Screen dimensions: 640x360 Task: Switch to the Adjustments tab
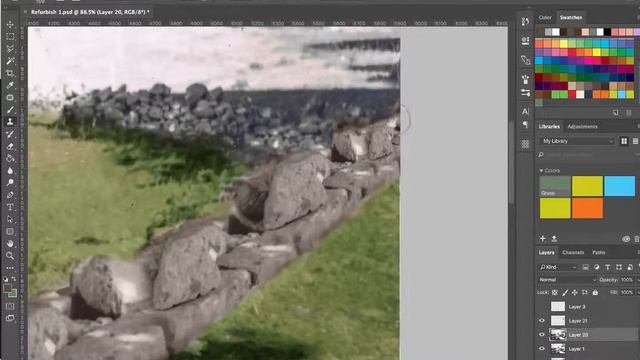click(582, 127)
